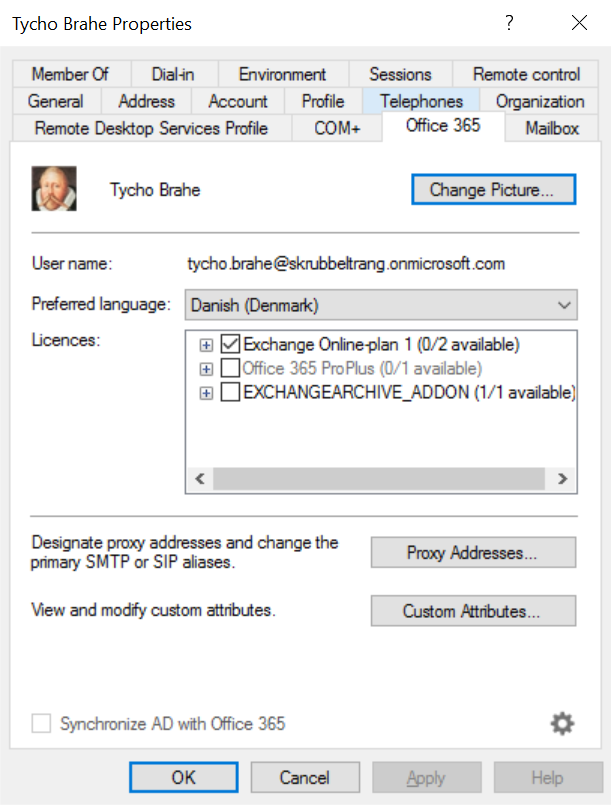
Task: Click the licences horizontal scrollbar track
Action: [379, 478]
